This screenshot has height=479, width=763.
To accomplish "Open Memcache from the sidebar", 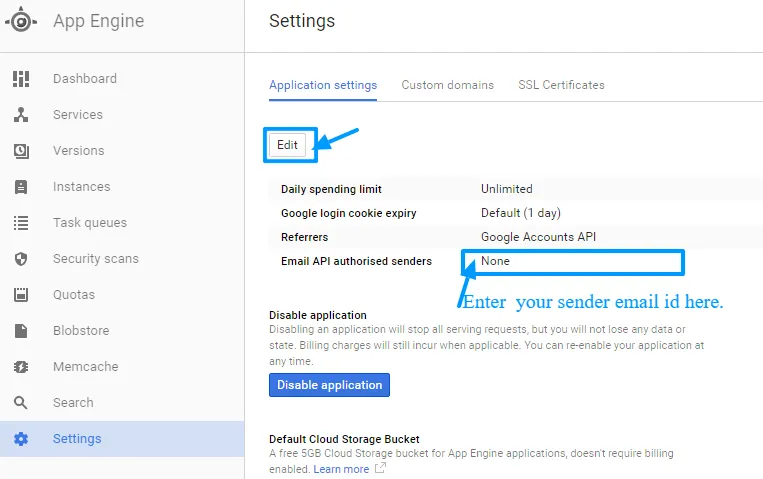I will (122, 367).
